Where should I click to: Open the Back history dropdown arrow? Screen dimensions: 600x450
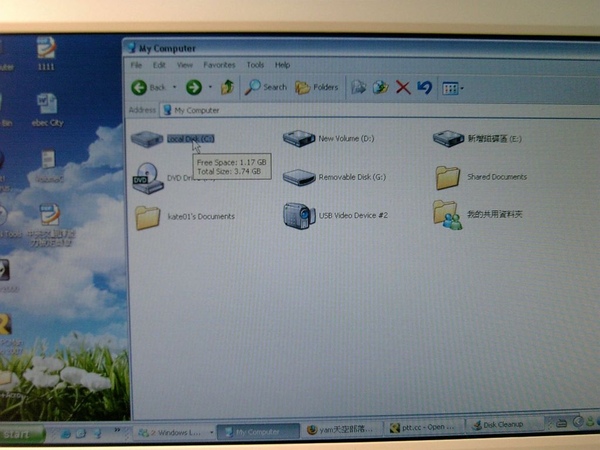coord(174,87)
